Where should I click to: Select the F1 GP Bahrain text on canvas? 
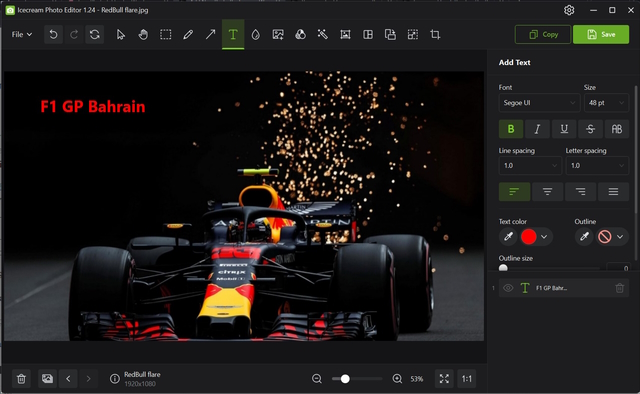[93, 107]
